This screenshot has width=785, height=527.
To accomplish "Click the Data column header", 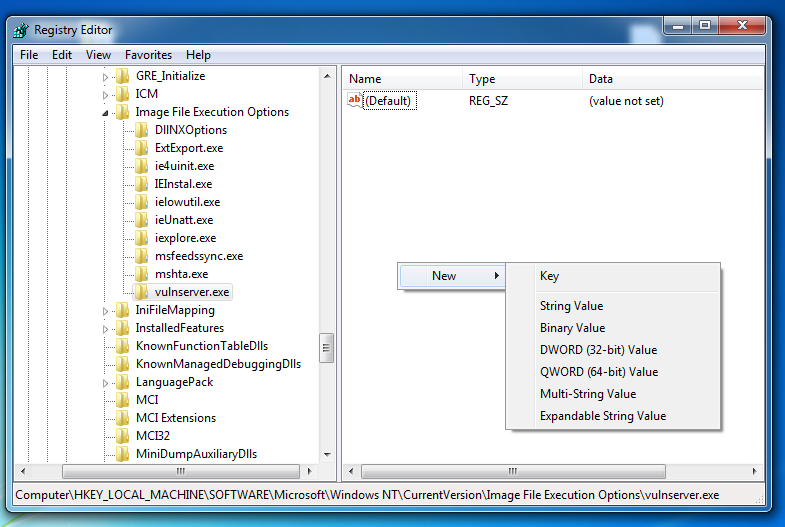I will [673, 79].
